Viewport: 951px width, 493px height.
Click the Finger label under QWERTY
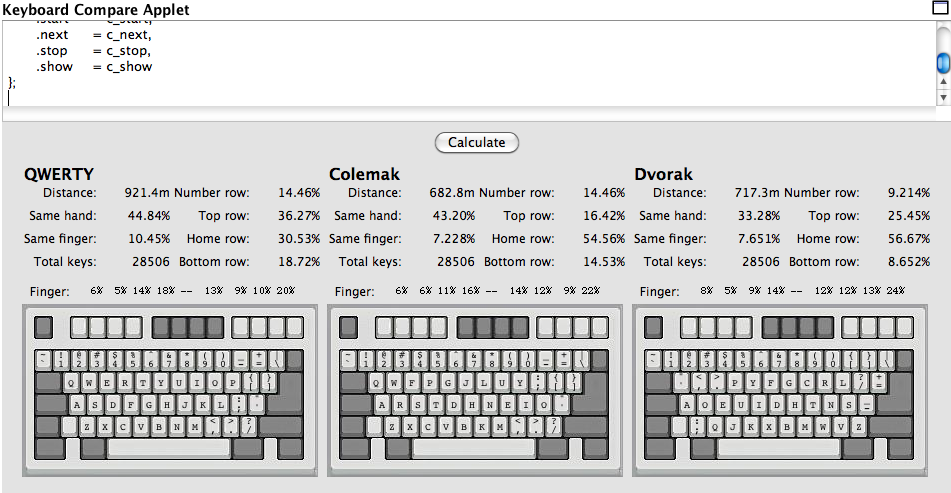[50, 292]
